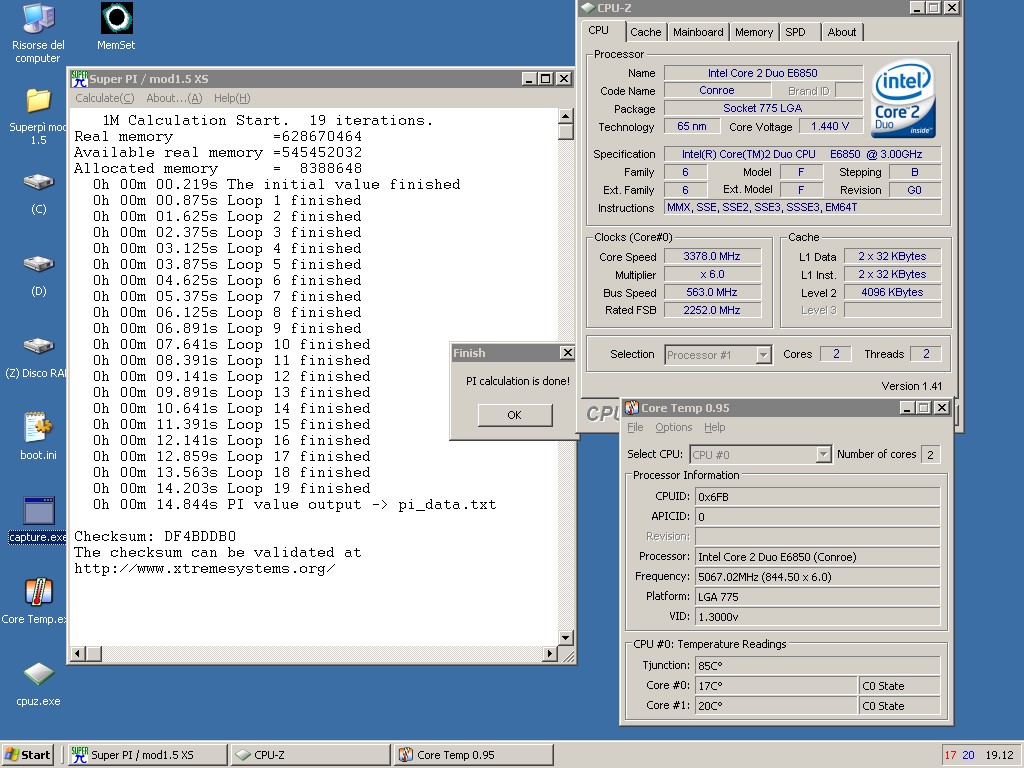The width and height of the screenshot is (1024, 768).
Task: Open the Windows Start button
Action: [27, 755]
